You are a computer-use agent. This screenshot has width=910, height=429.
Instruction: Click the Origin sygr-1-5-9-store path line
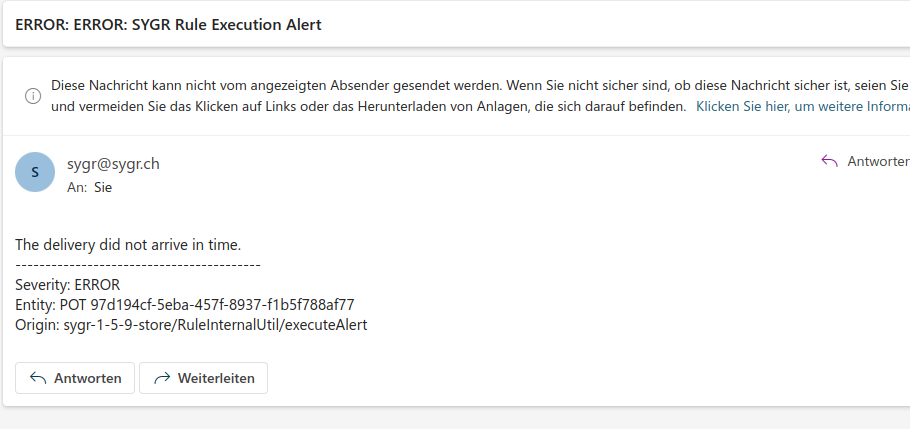[191, 325]
